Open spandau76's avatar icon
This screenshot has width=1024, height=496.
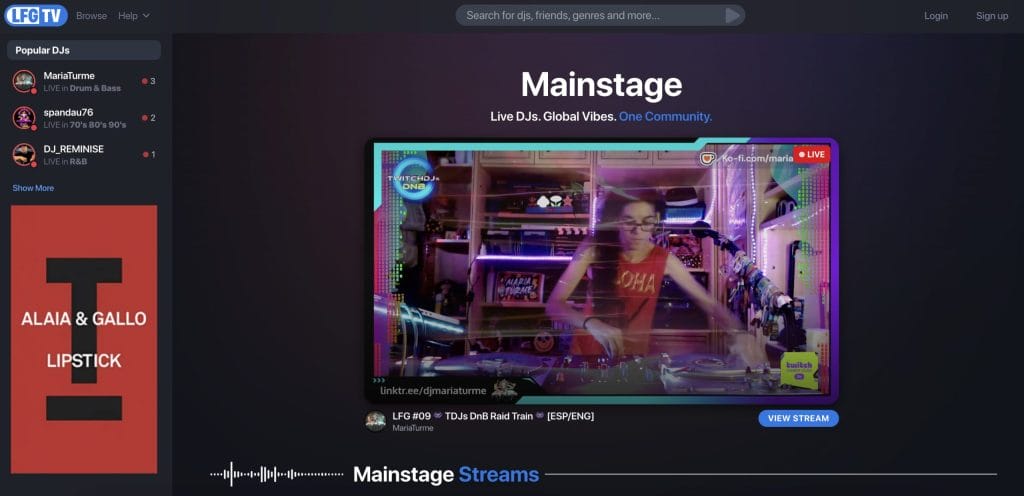point(24,118)
